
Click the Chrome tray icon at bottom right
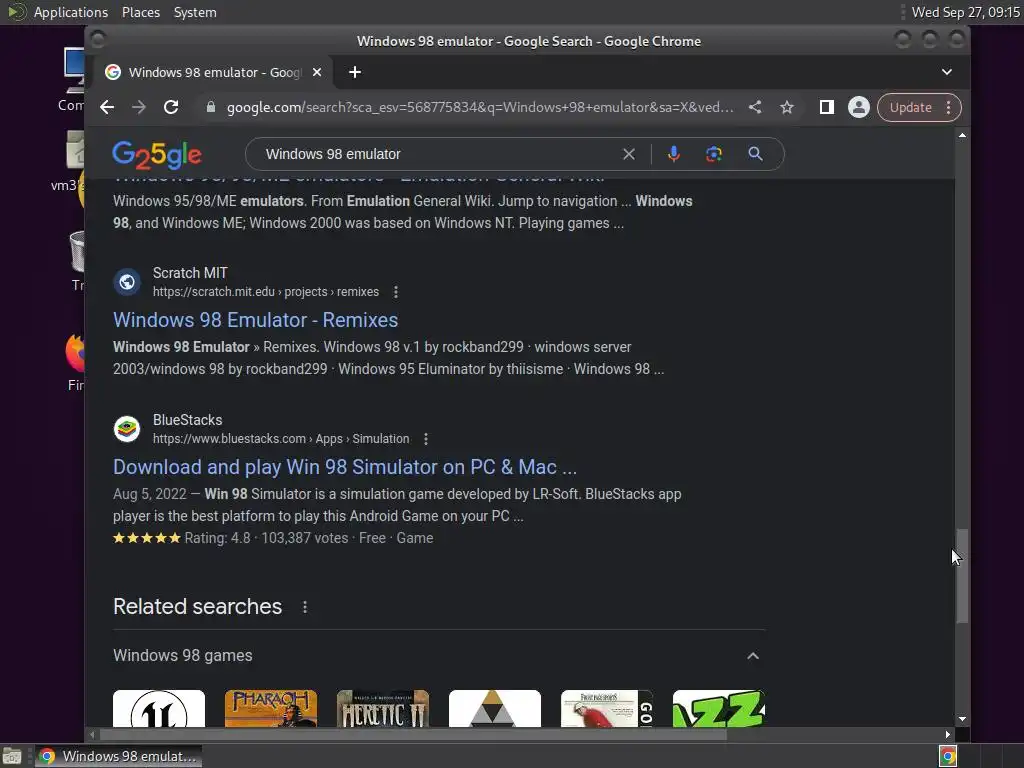pos(948,756)
